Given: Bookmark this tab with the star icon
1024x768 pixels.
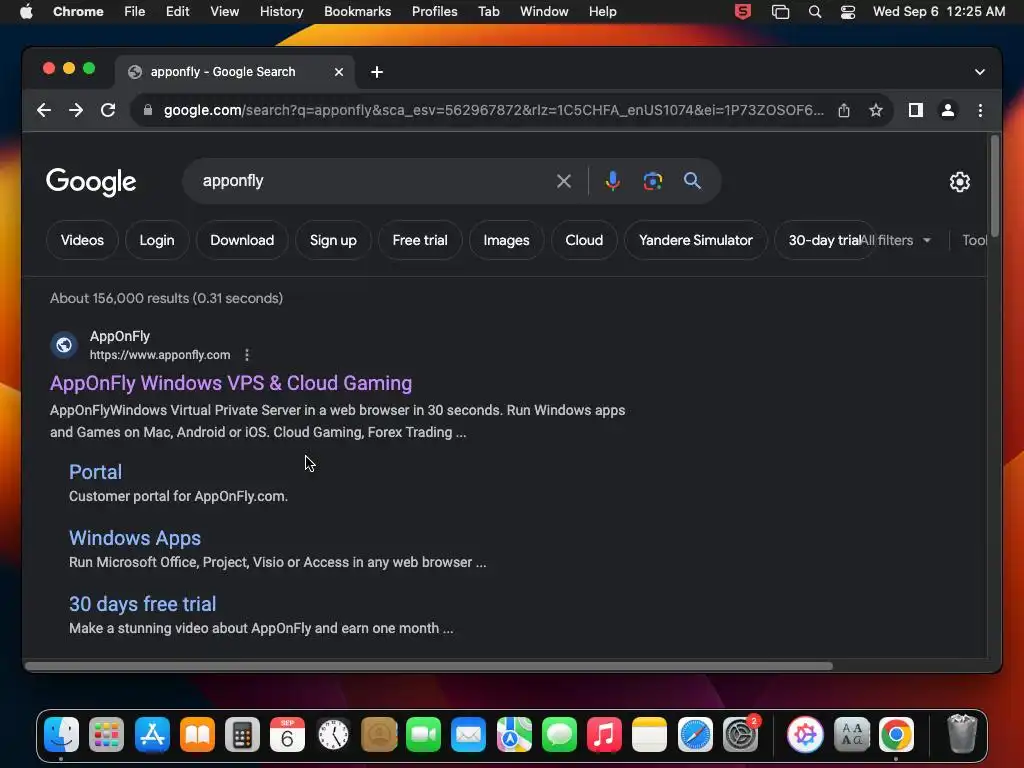Looking at the screenshot, I should (876, 110).
